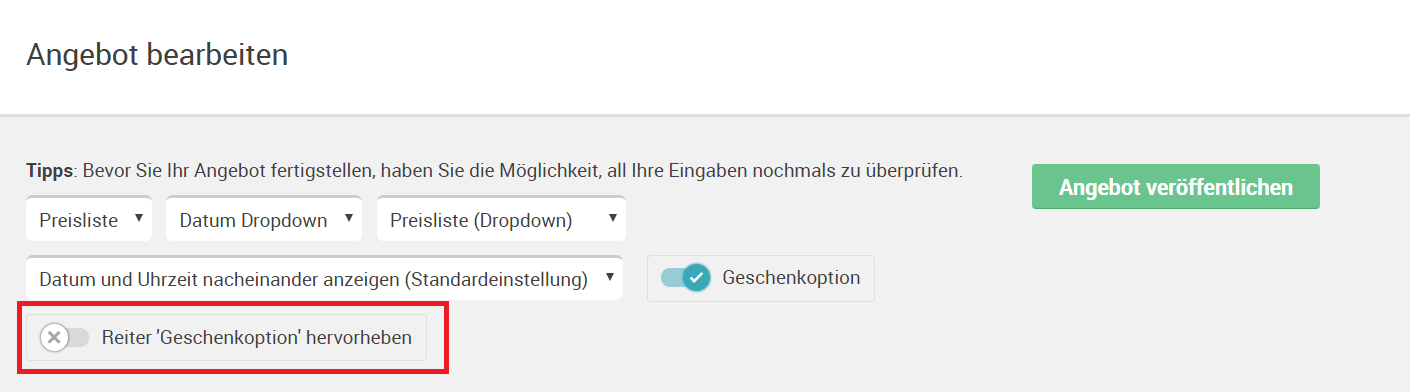Open the Datum und Uhrzeit nacheinander anzeigen dropdown
This screenshot has width=1410, height=392.
325,279
